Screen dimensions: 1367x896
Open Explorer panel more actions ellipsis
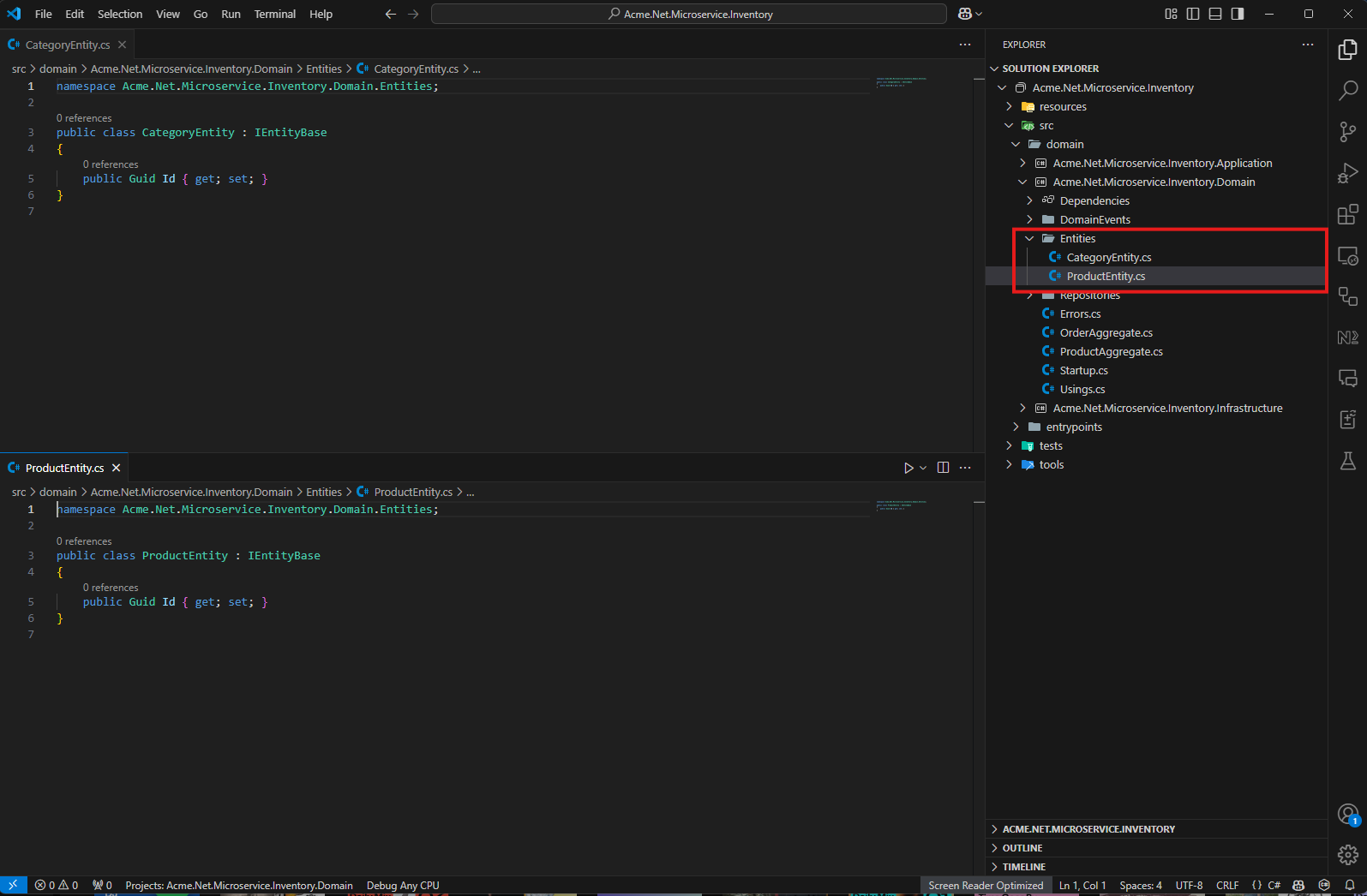point(1307,45)
